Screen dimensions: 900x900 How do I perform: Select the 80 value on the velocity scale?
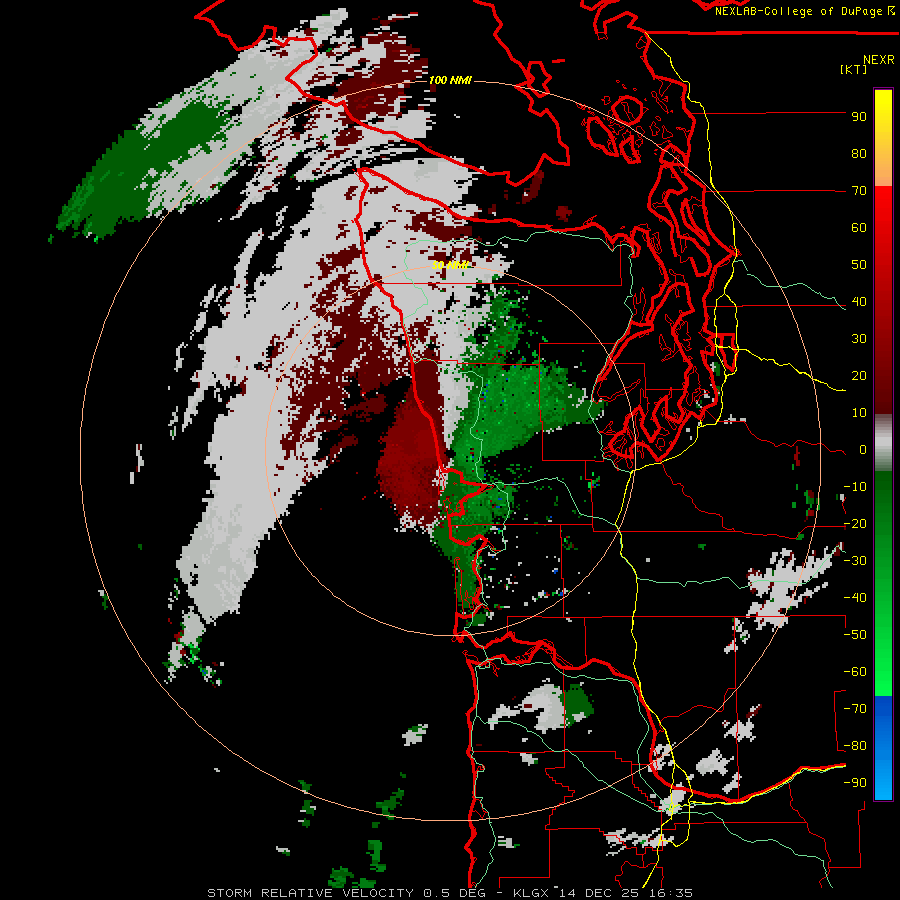click(x=859, y=153)
